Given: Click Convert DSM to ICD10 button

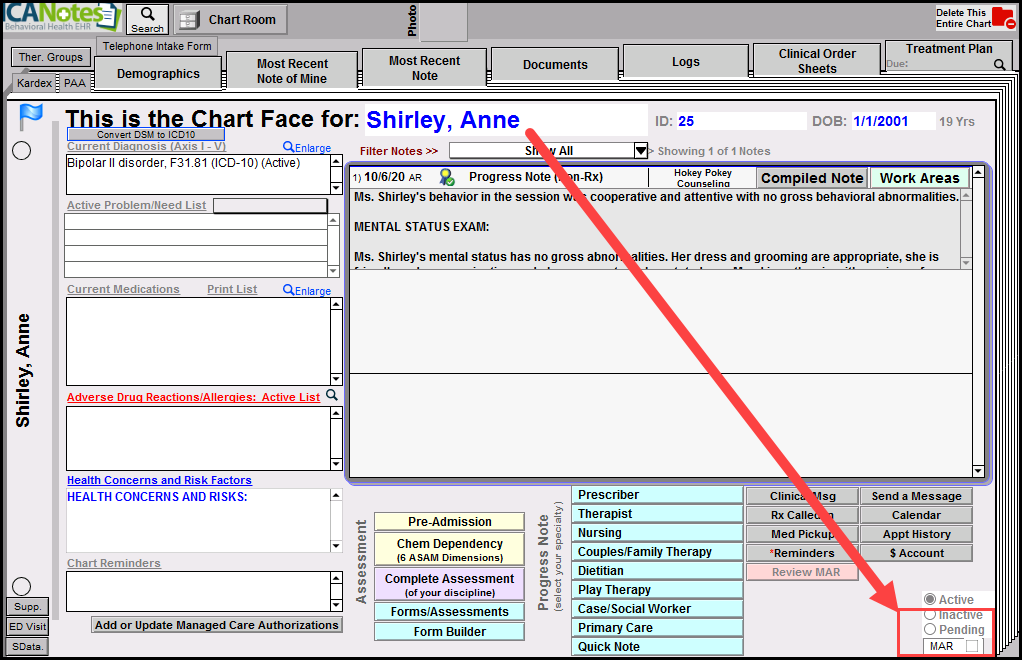Looking at the screenshot, I should coord(146,134).
